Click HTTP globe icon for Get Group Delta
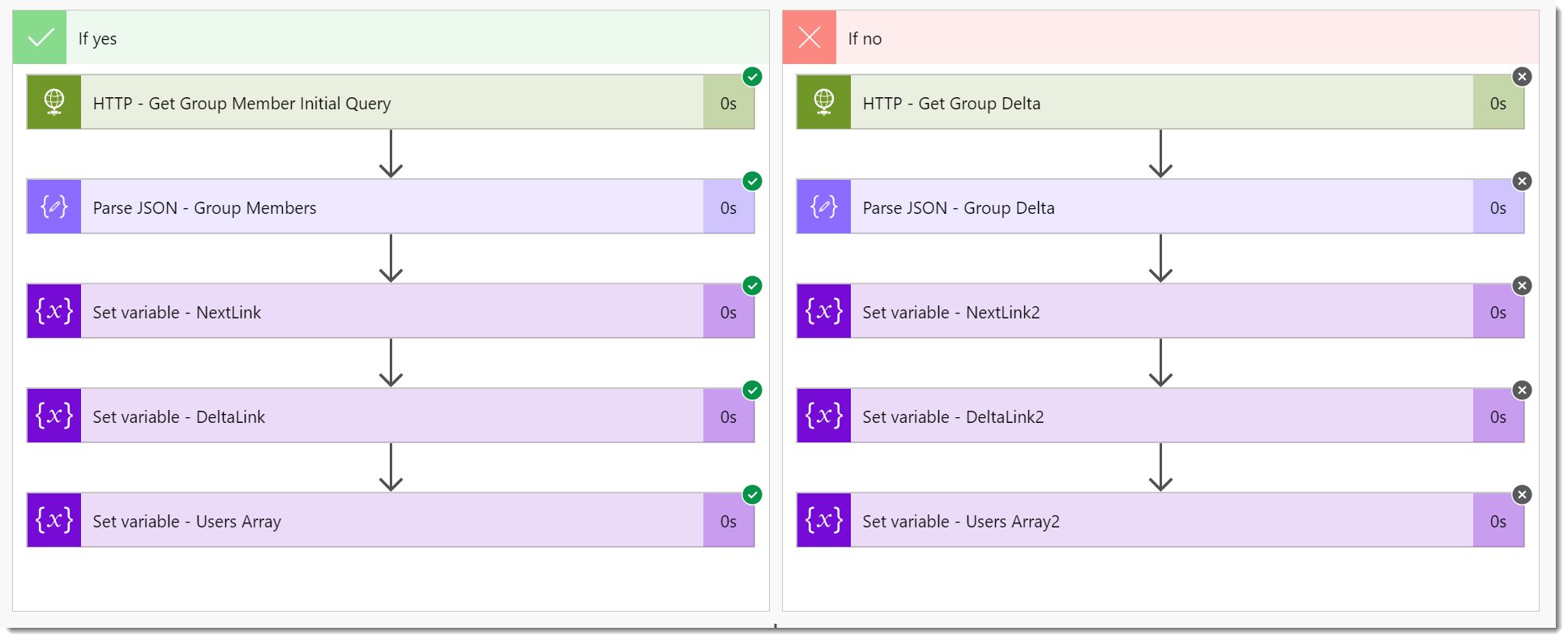The image size is (1568, 640). 824,102
